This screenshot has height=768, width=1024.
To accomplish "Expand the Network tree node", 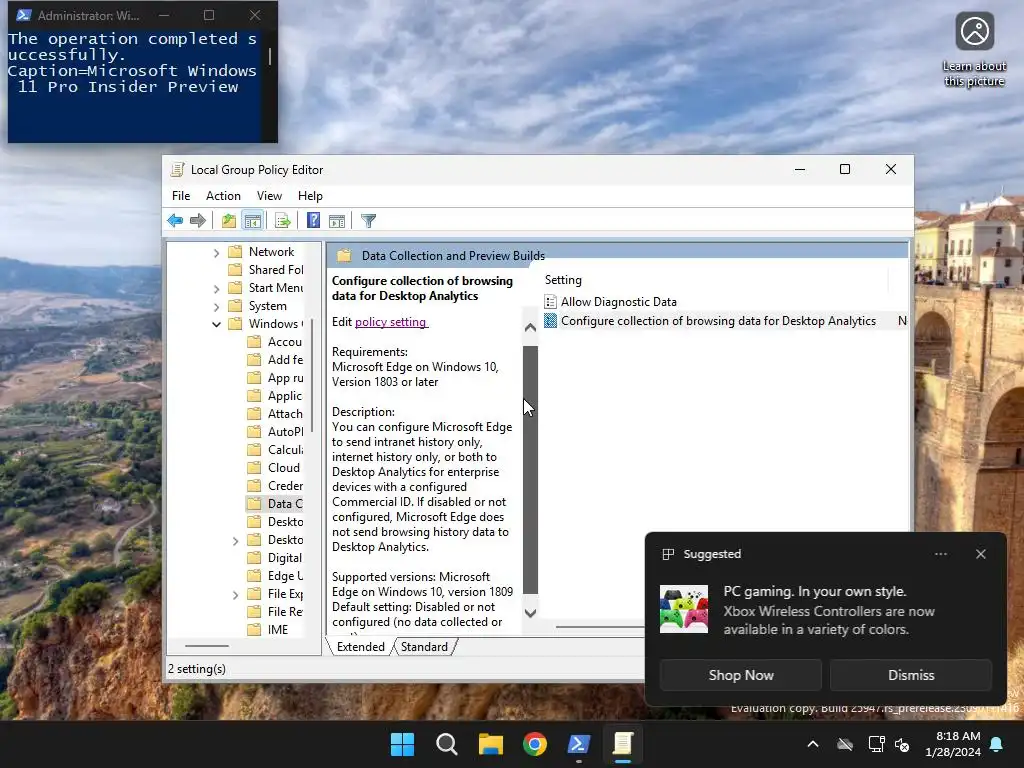I will coord(216,253).
